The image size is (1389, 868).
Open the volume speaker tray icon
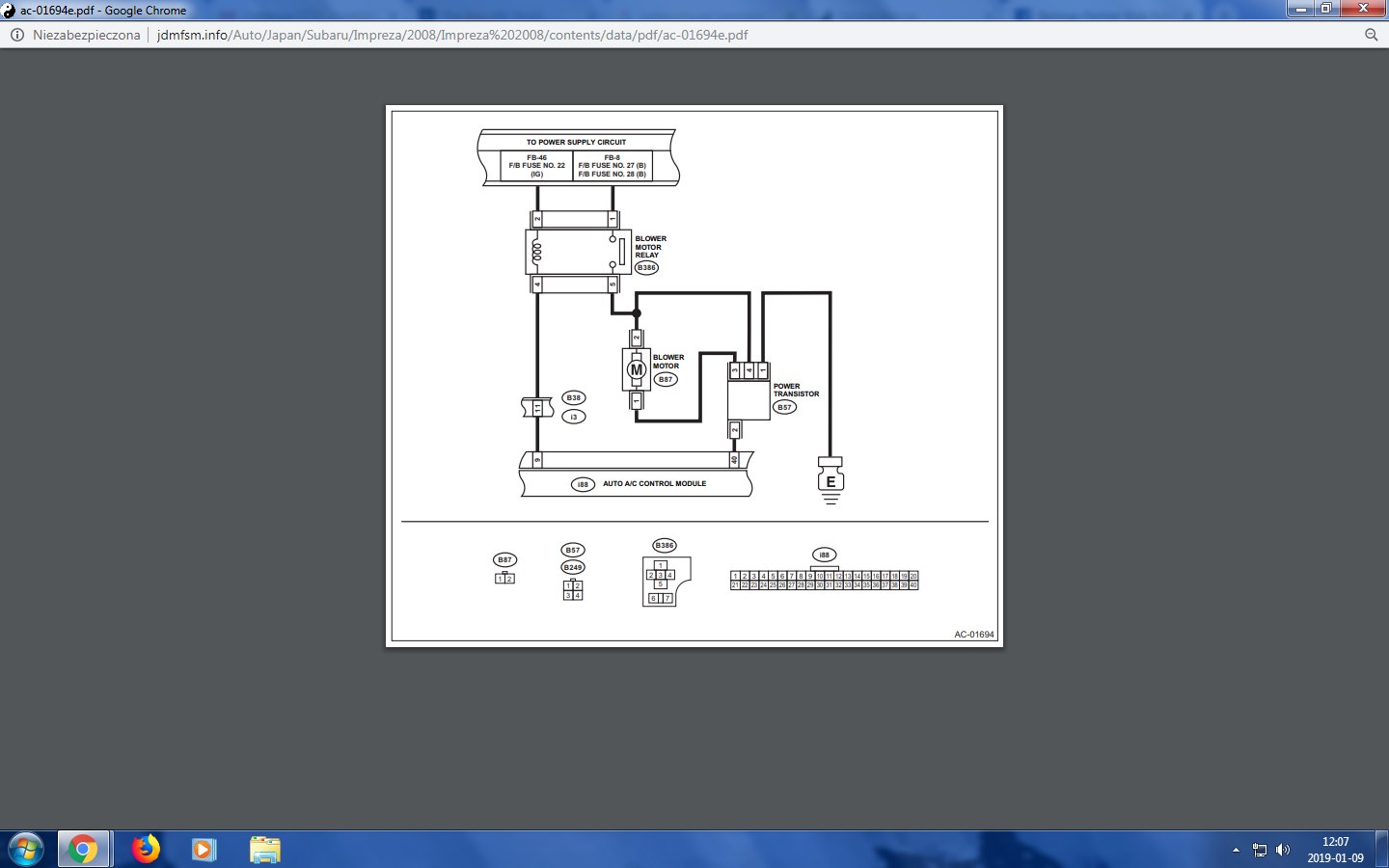(x=1283, y=850)
